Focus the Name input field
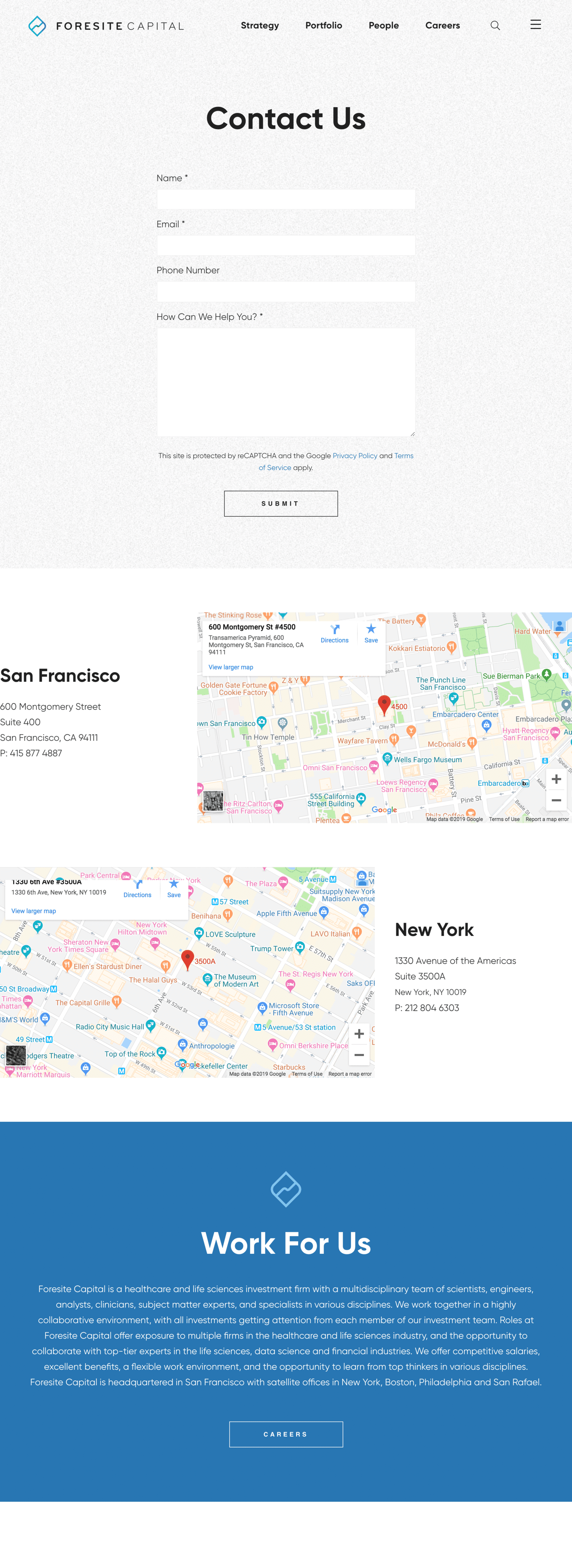Screen dimensions: 572x1568 (285, 199)
